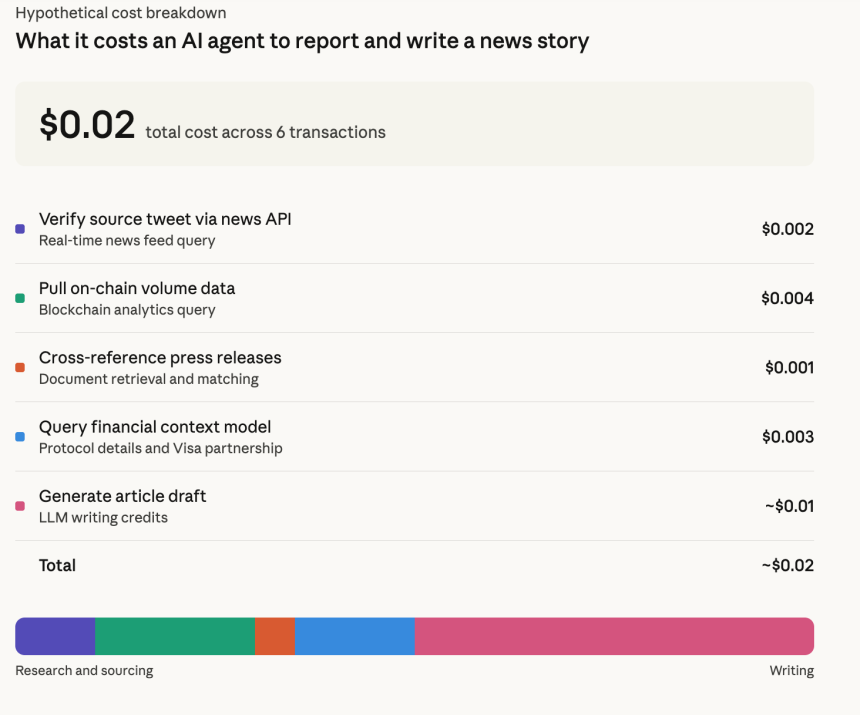Select the blue segment of the cost bar

pyautogui.click(x=355, y=636)
